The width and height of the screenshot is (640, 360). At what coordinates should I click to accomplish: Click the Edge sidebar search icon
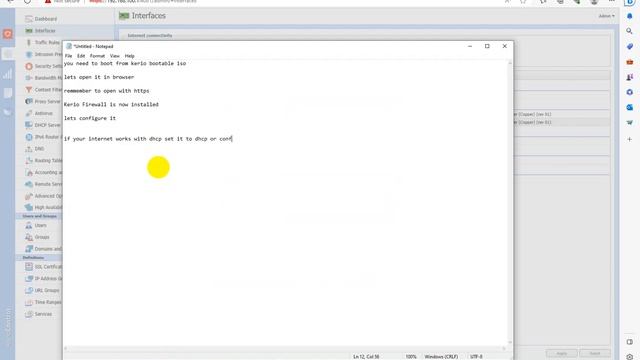point(629,31)
